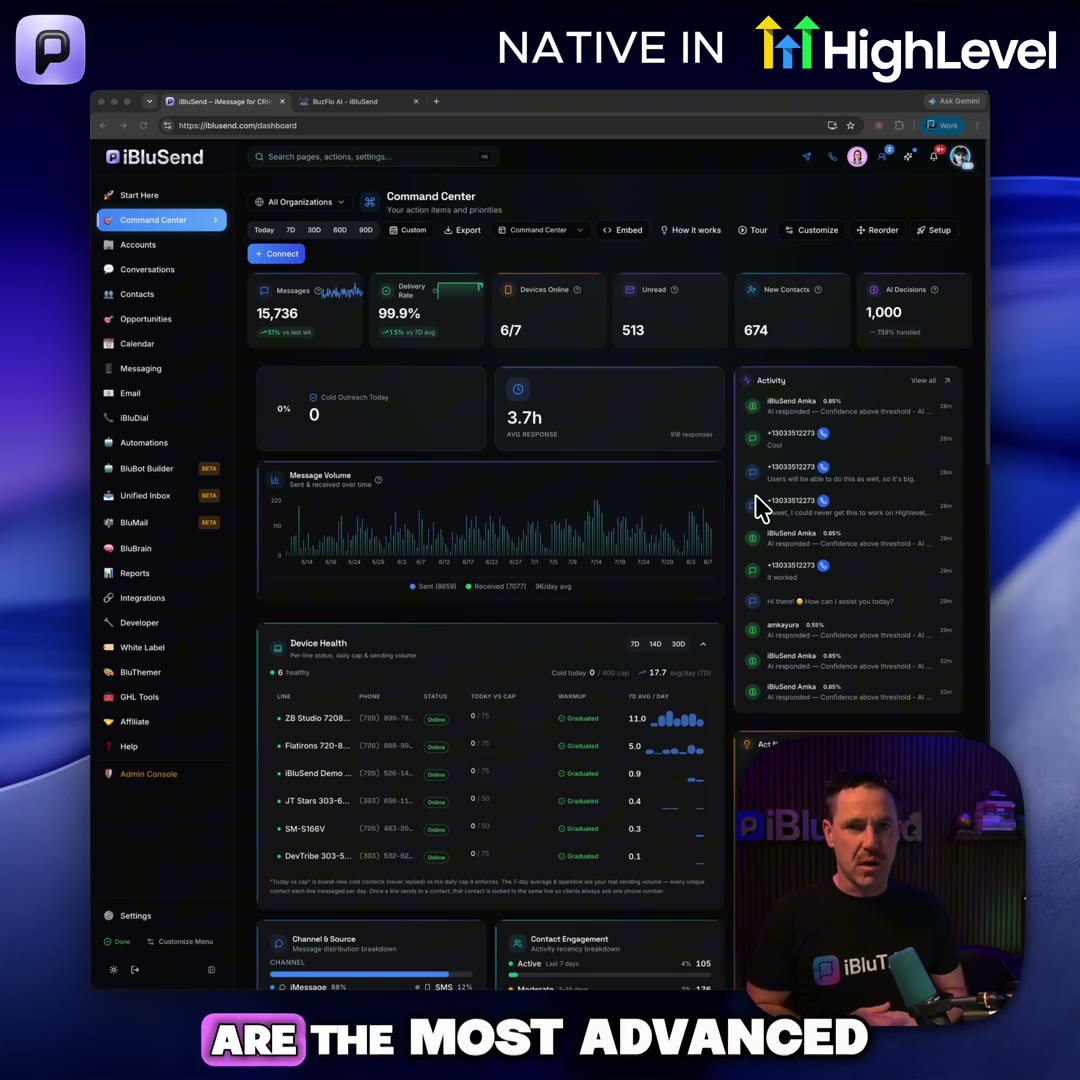Open Customize Menu in sidebar

180,942
